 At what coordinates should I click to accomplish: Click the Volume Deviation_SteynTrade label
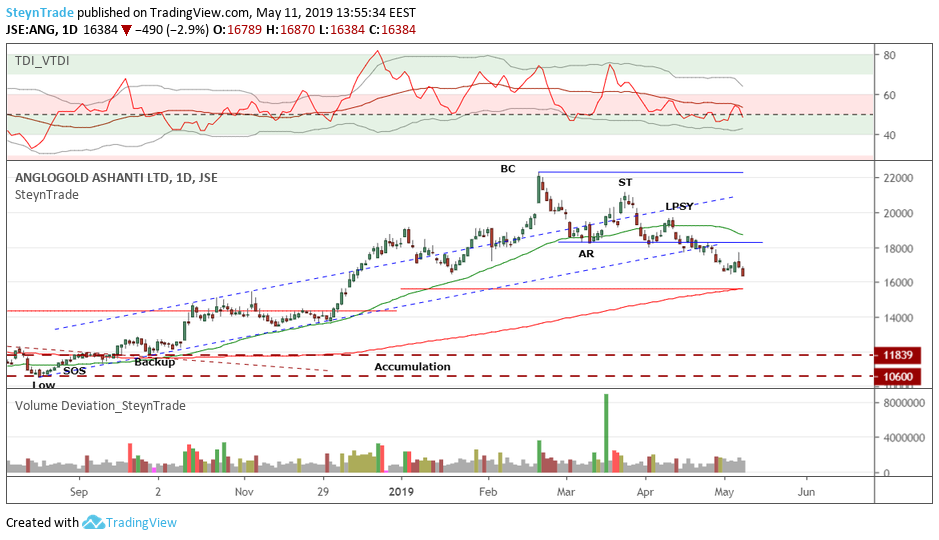point(100,406)
